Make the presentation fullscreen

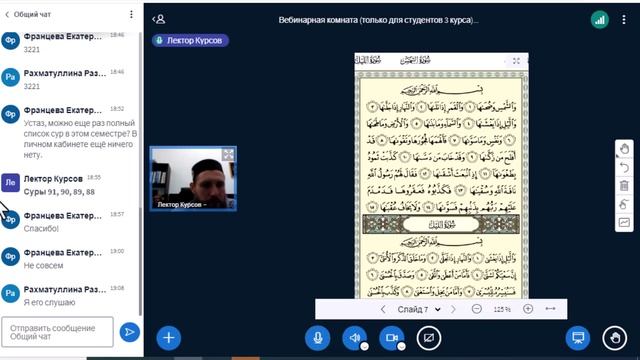point(516,61)
